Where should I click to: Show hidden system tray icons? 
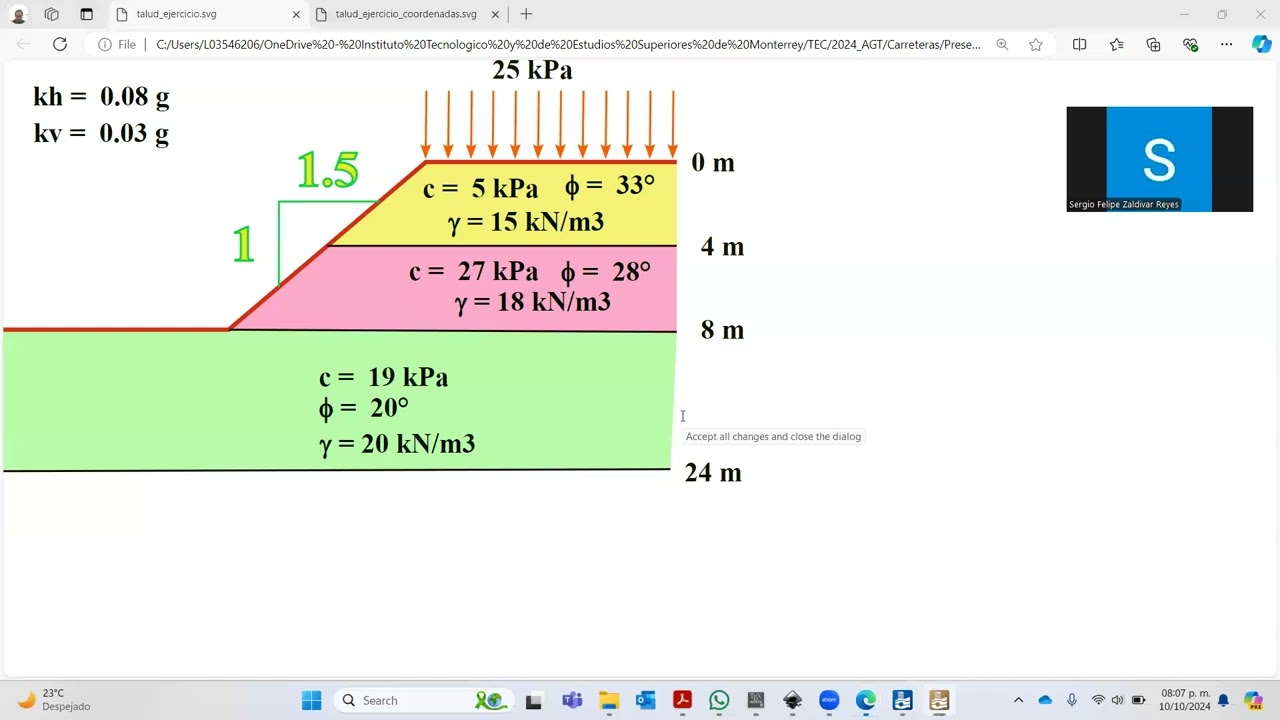pyautogui.click(x=1018, y=700)
